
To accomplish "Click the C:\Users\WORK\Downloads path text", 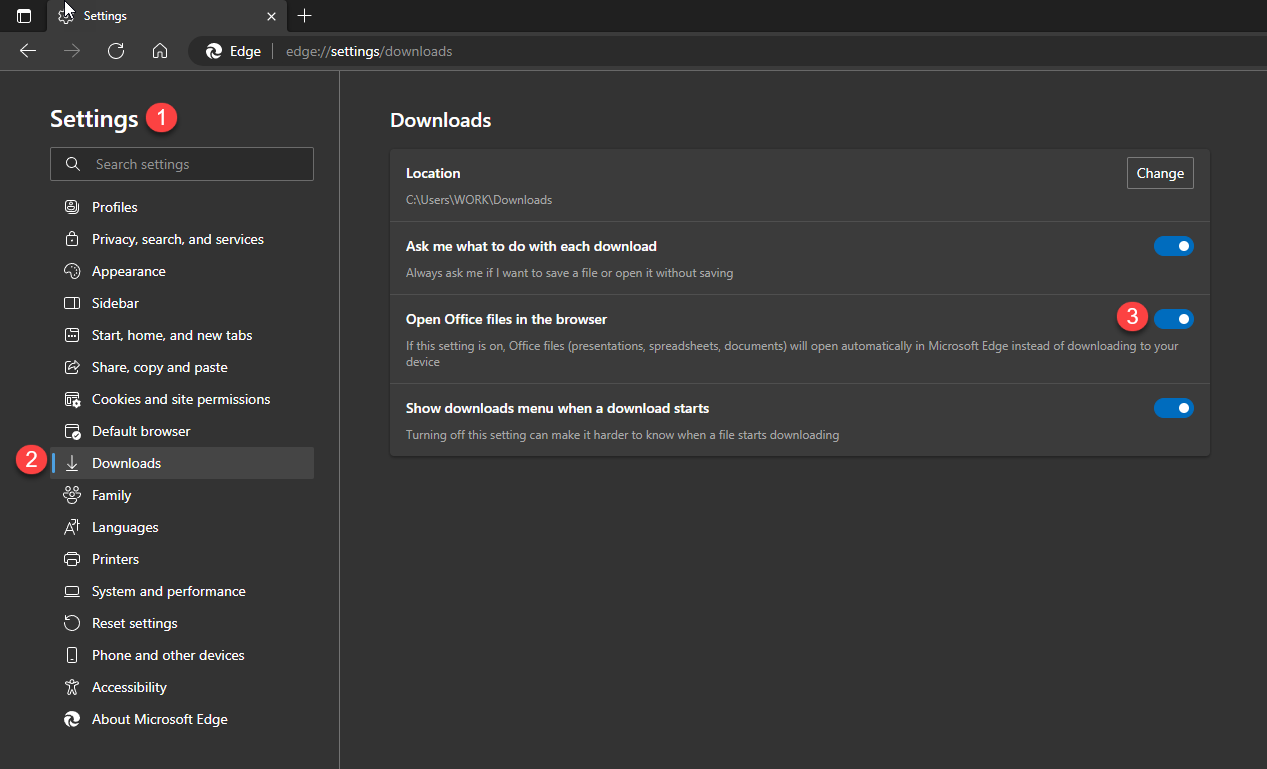I will click(x=479, y=200).
